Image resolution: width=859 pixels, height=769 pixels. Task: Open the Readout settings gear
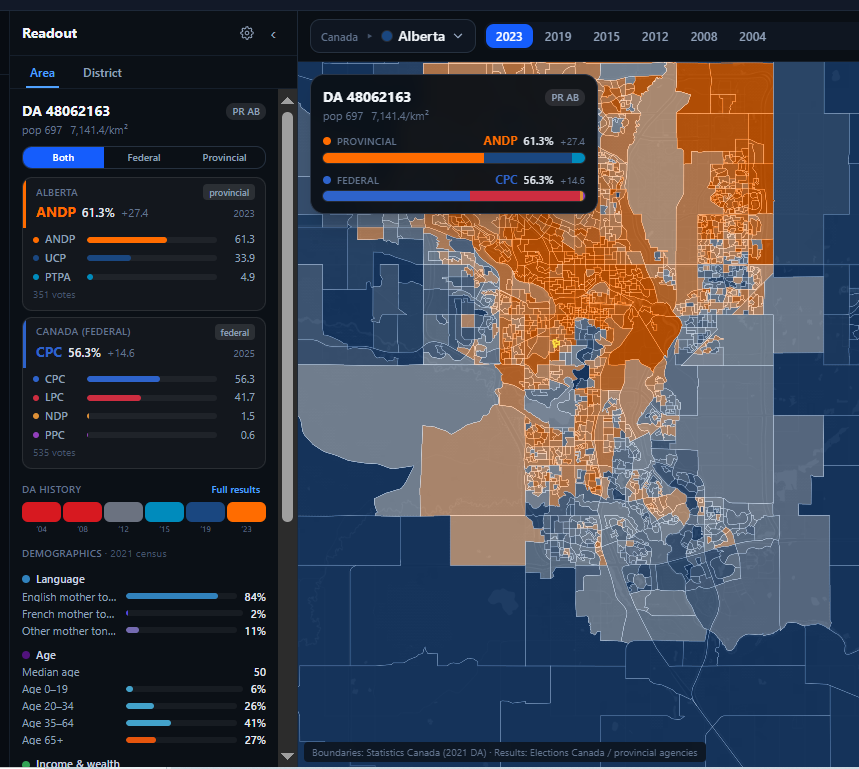coord(247,33)
